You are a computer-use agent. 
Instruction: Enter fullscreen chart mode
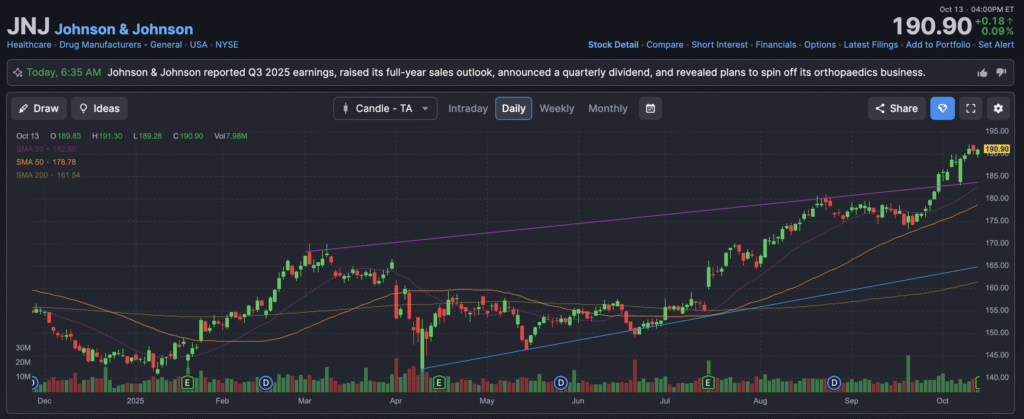click(970, 108)
